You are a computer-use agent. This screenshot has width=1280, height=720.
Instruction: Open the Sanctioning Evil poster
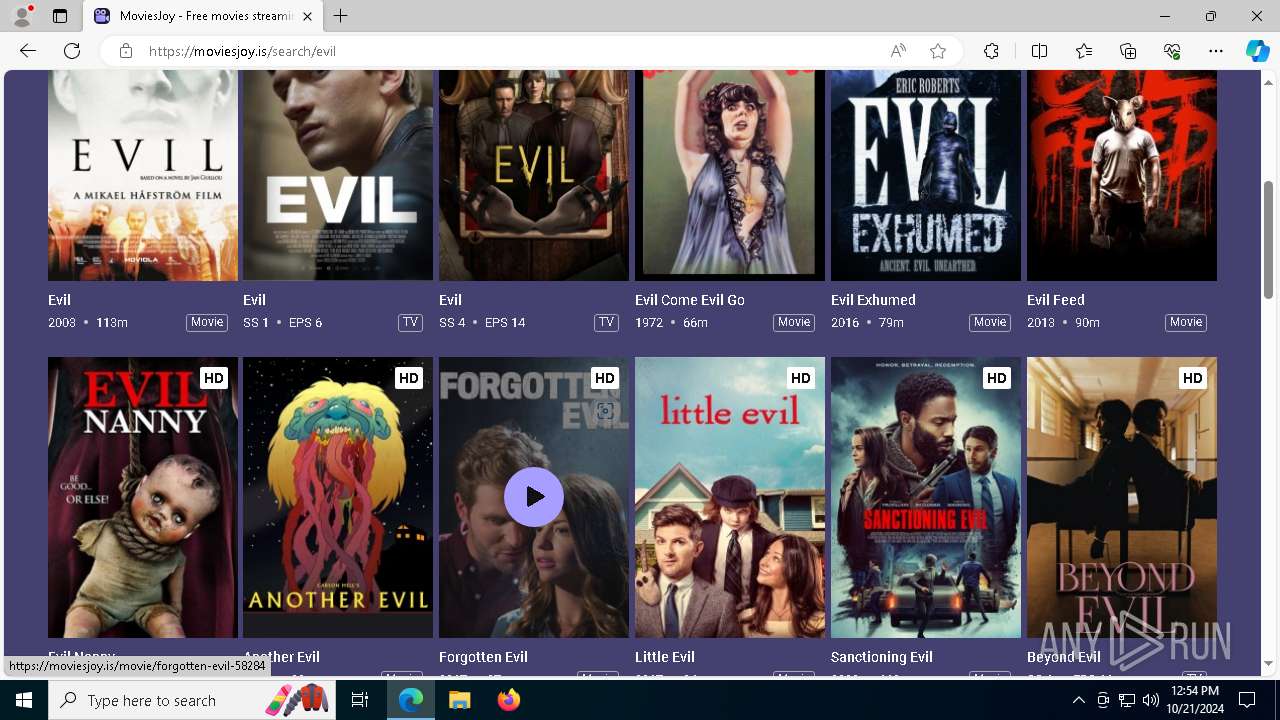point(926,497)
